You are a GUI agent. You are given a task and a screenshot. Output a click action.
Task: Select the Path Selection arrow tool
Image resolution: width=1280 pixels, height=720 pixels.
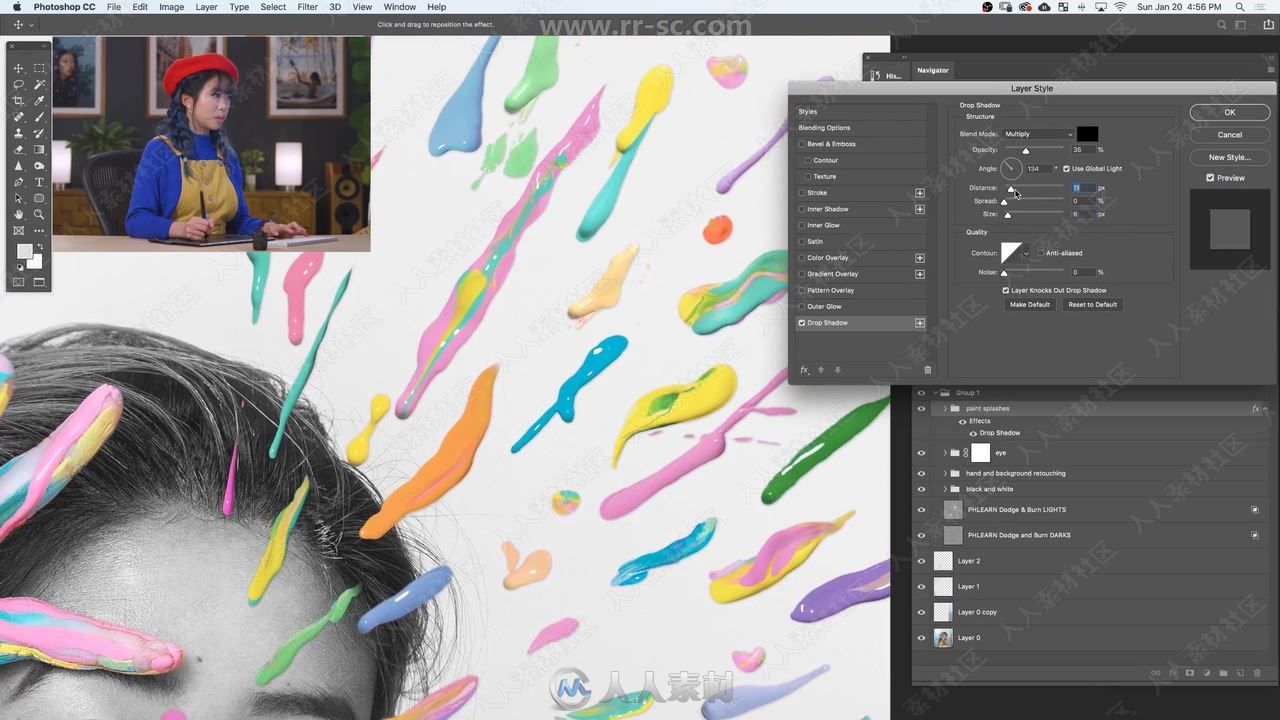tap(18, 198)
